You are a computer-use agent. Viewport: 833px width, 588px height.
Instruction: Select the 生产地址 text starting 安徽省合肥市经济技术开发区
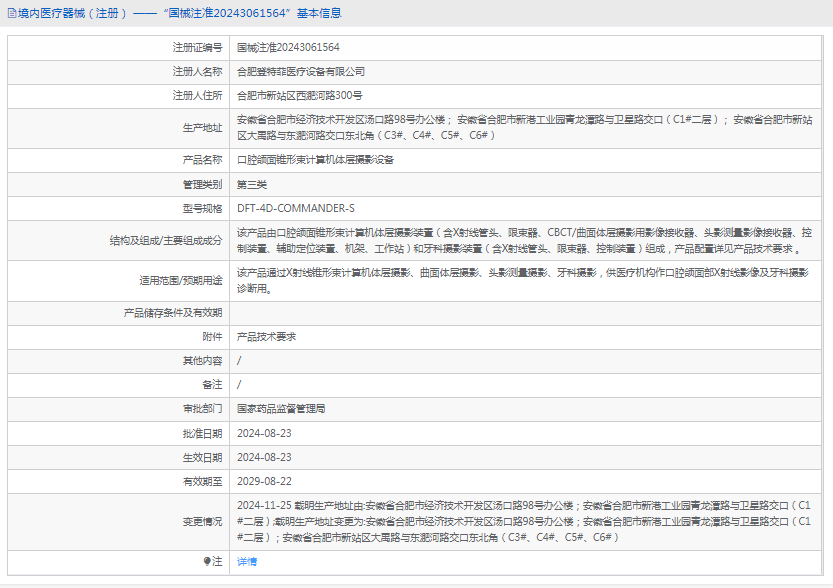(x=524, y=127)
